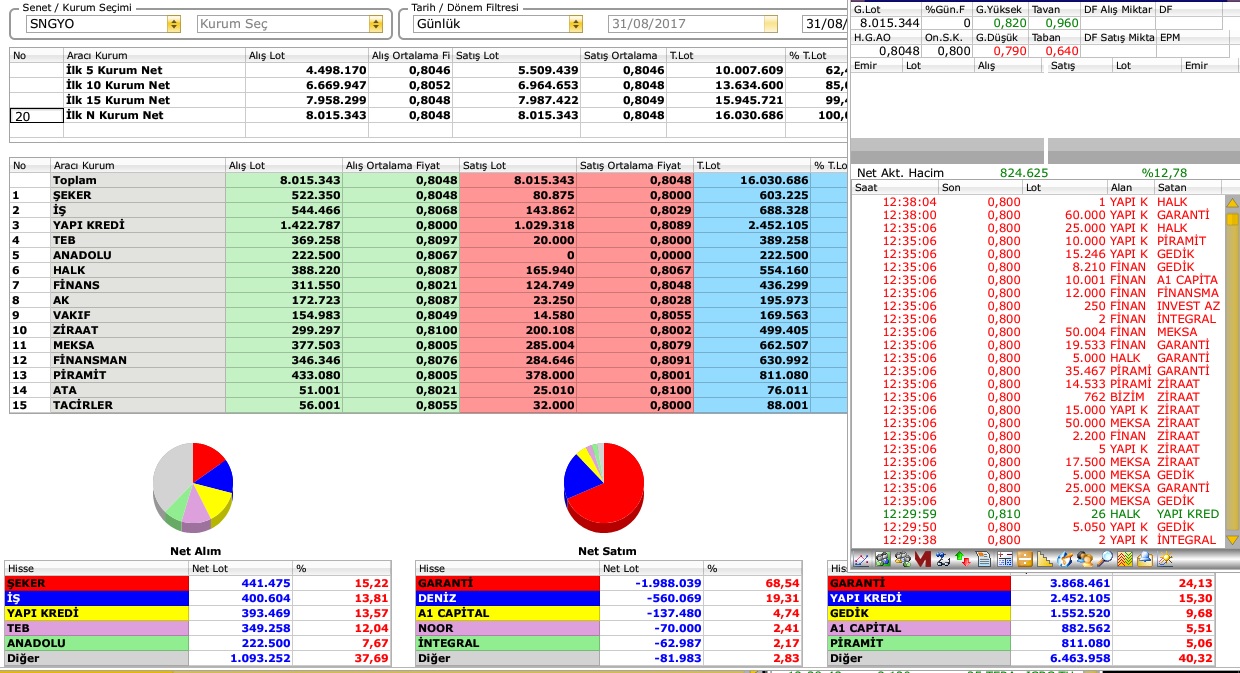The height and width of the screenshot is (673, 1240).
Task: Select the ŞEKER row in the Net Alım table
Action: tap(197, 583)
